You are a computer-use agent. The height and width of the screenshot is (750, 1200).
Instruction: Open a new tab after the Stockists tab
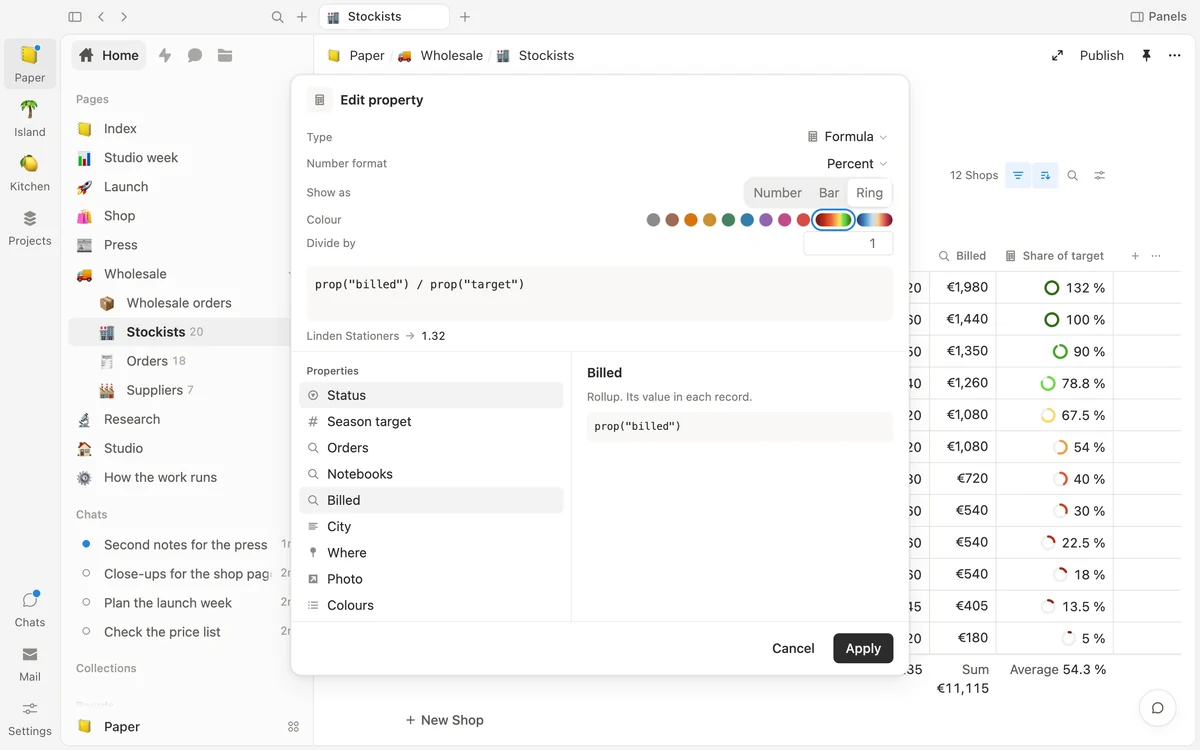[465, 17]
